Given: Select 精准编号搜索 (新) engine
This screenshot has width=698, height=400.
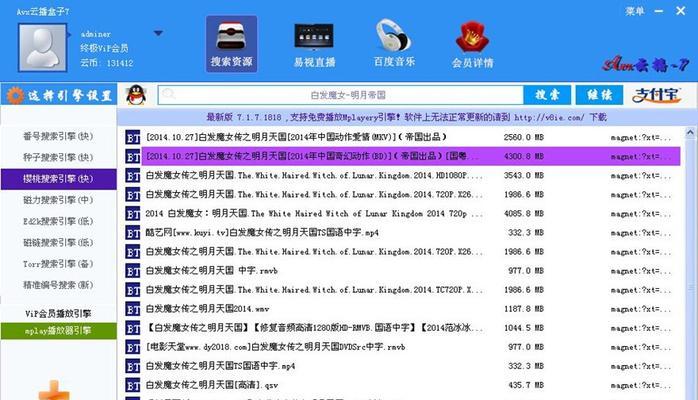Looking at the screenshot, I should [58, 285].
